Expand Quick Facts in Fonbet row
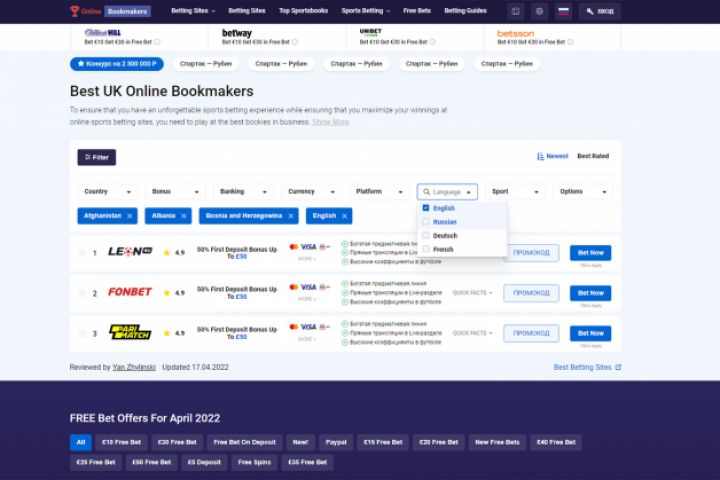Image resolution: width=720 pixels, height=480 pixels. click(x=472, y=293)
